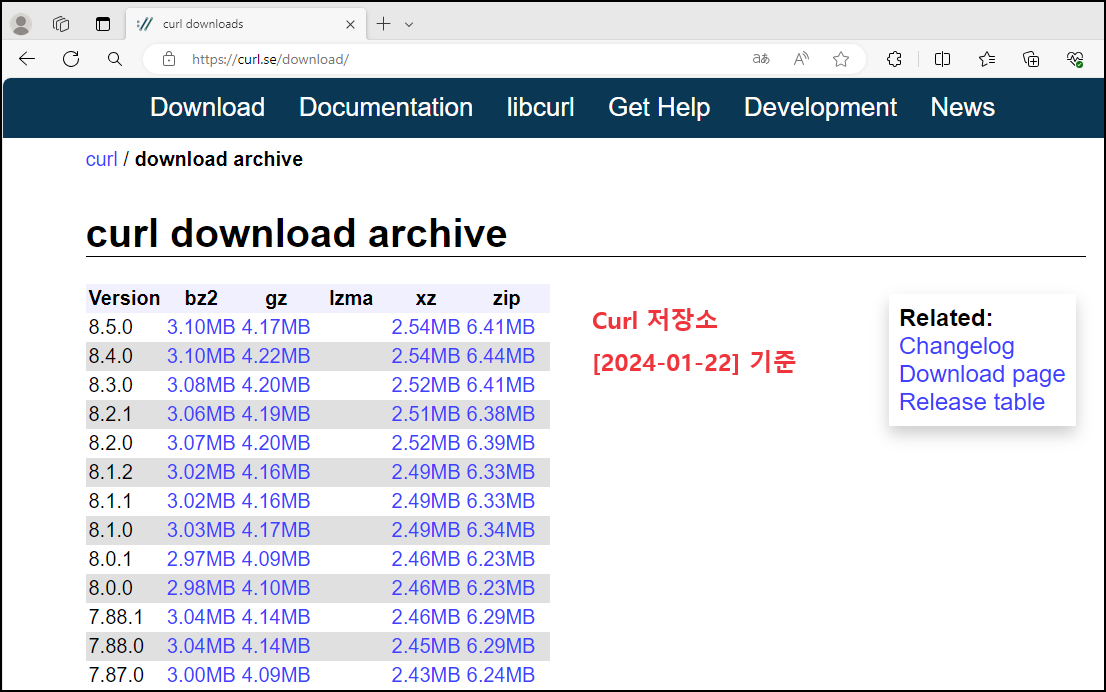This screenshot has height=692, width=1106.
Task: Download 8.2.0 zip 6.39MB file
Action: point(500,443)
